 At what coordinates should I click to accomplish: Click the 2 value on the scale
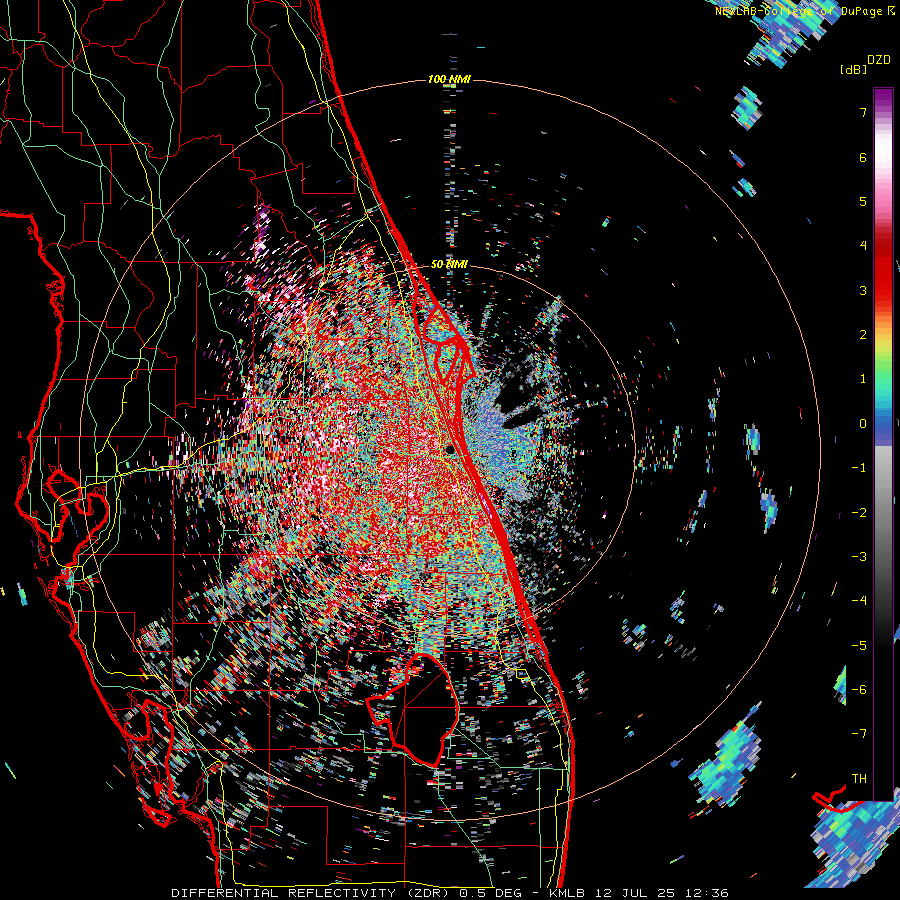click(x=863, y=335)
